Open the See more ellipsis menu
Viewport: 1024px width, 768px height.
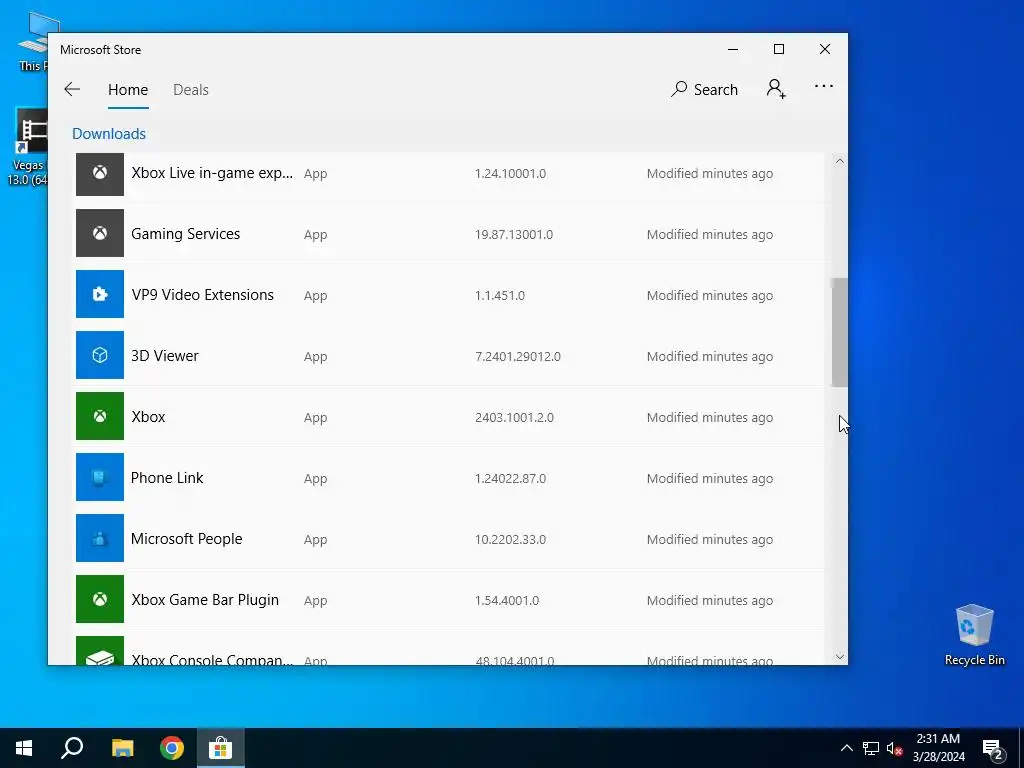click(824, 86)
